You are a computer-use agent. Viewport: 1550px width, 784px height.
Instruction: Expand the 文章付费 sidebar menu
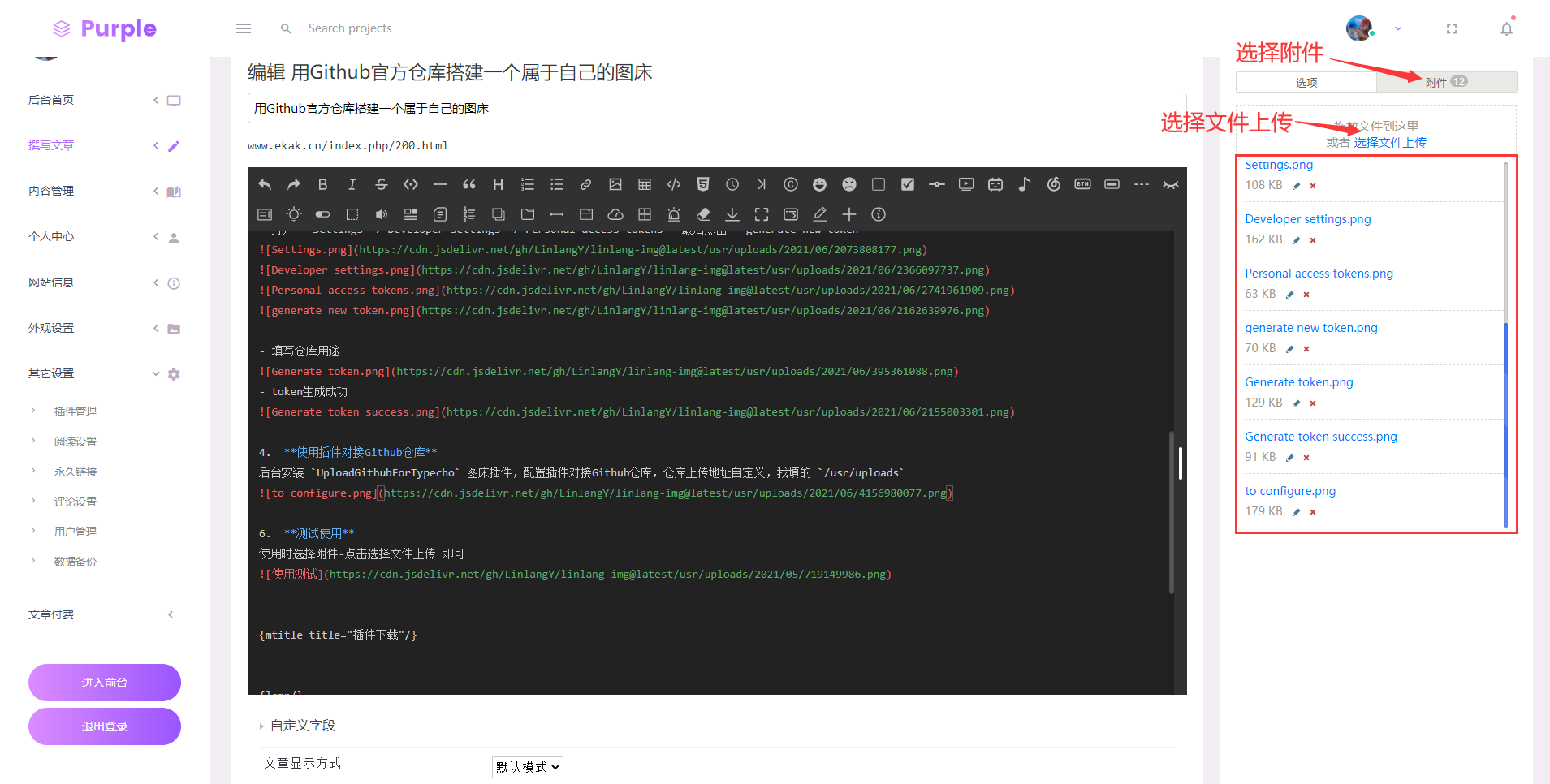click(x=104, y=614)
